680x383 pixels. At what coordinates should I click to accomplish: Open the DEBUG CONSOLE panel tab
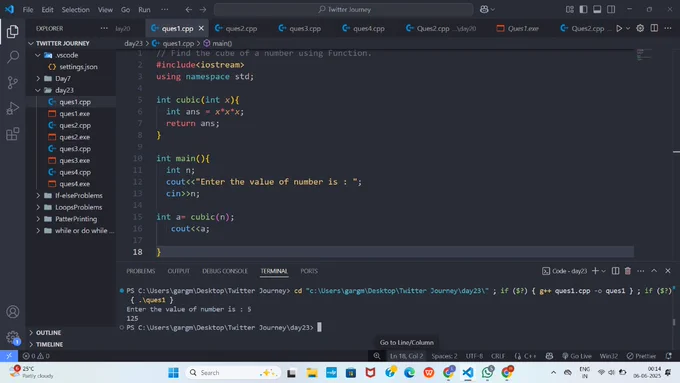pos(225,271)
